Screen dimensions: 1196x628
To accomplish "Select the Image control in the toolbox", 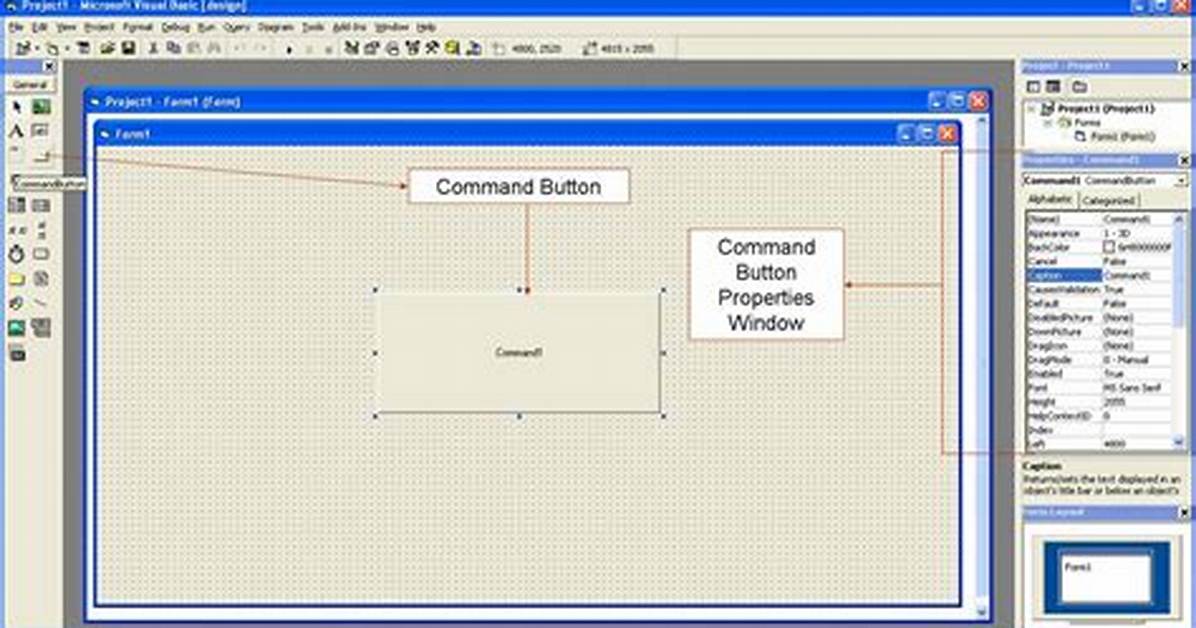I will [17, 328].
